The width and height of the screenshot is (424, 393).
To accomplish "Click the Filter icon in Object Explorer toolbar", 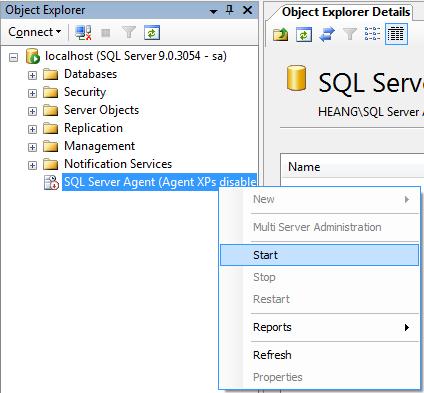I will coord(129,33).
